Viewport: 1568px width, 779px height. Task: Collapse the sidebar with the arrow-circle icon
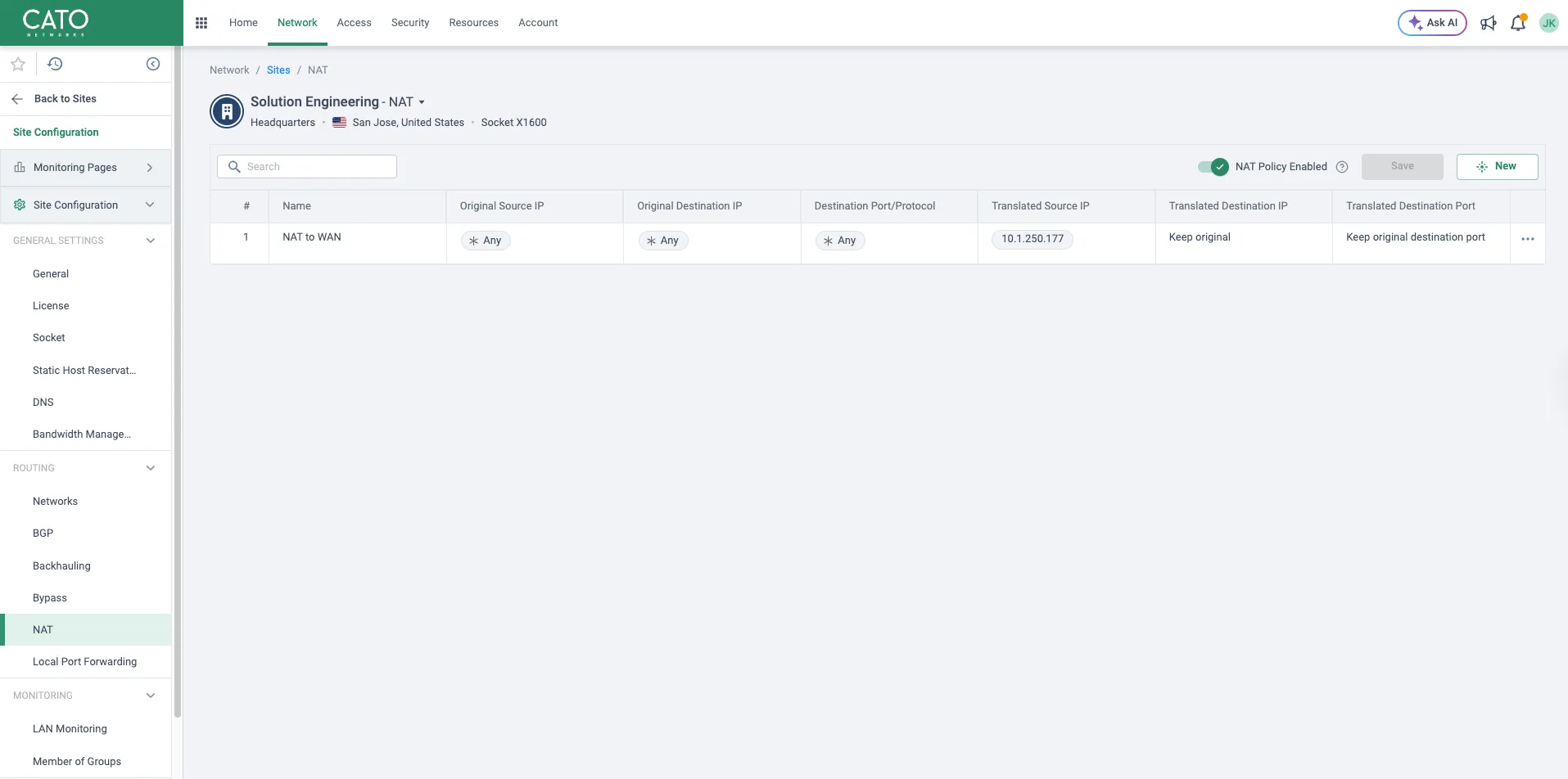(153, 64)
